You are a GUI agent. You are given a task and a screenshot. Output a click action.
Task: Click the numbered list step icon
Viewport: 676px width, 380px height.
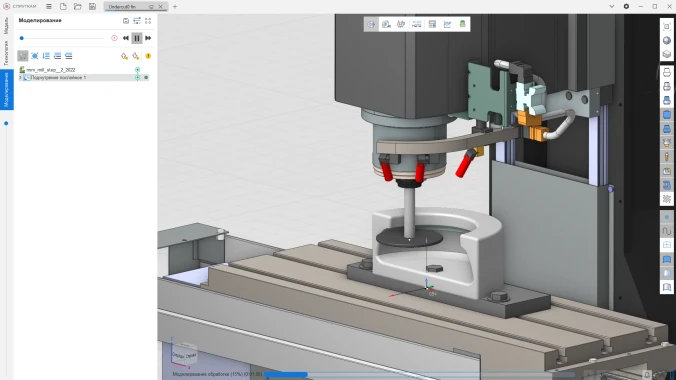(x=46, y=56)
